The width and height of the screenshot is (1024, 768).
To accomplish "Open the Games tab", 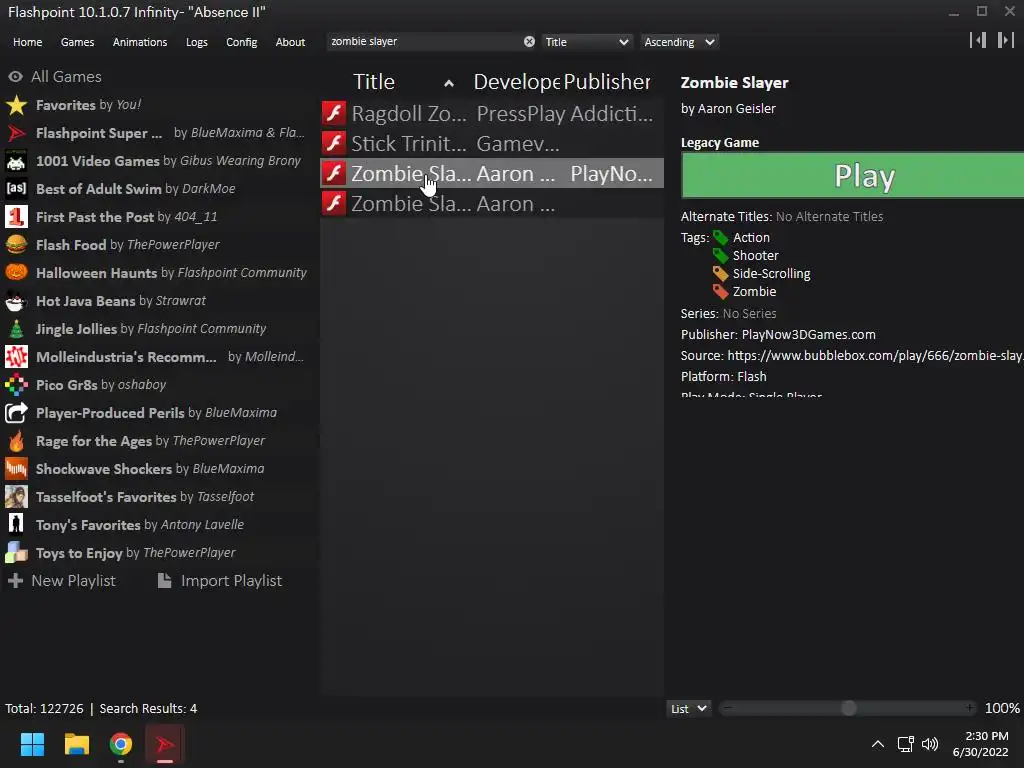I will tap(77, 42).
